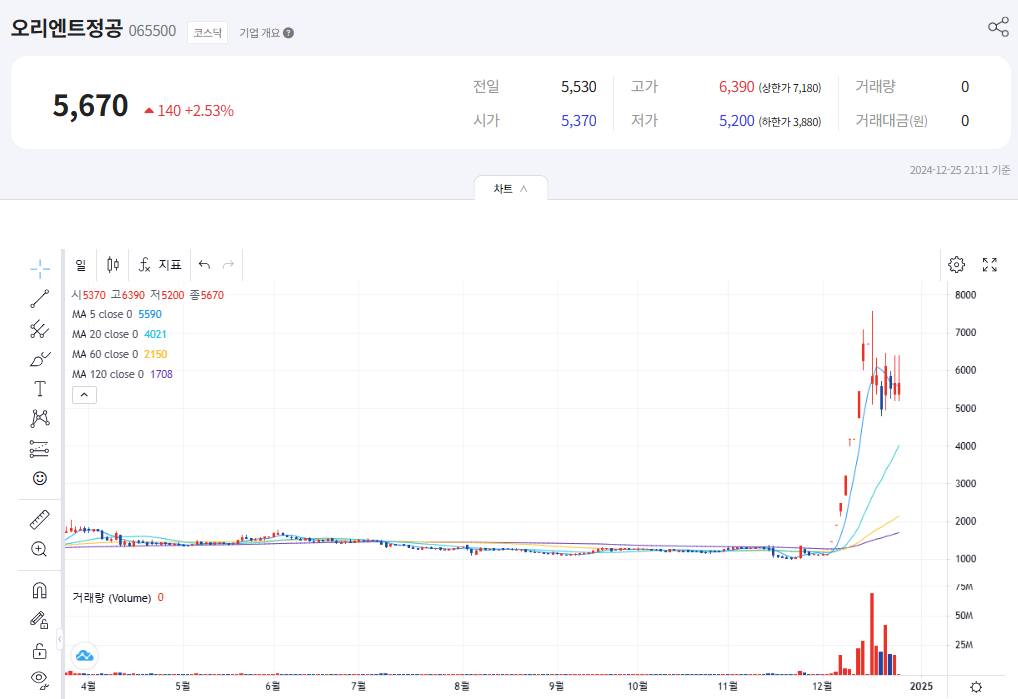Viewport: 1018px width, 699px height.
Task: Select the trend line drawing tool
Action: pos(40,299)
